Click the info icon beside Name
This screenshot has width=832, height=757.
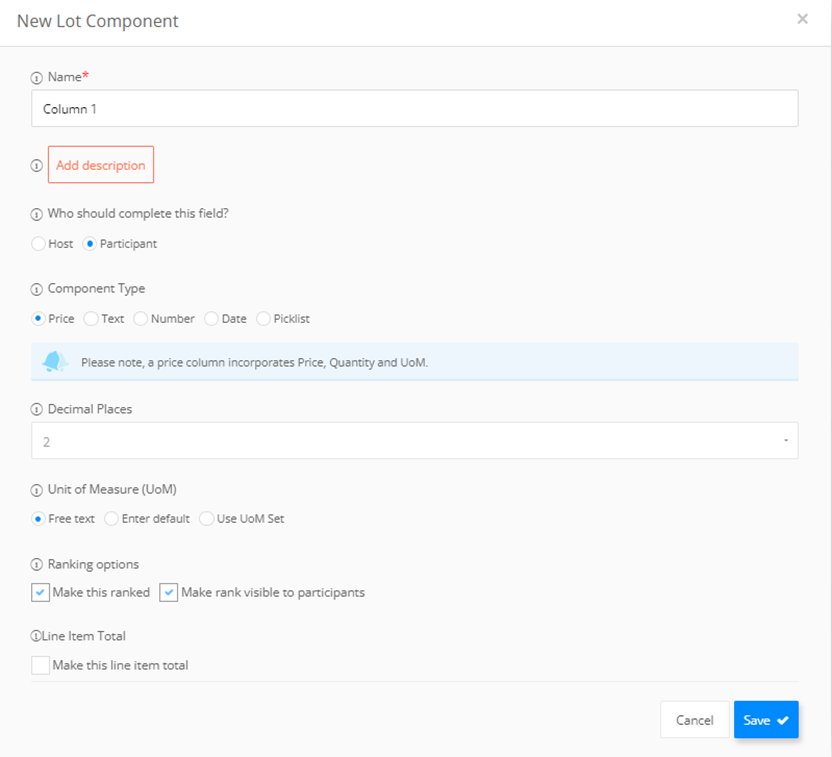[36, 78]
